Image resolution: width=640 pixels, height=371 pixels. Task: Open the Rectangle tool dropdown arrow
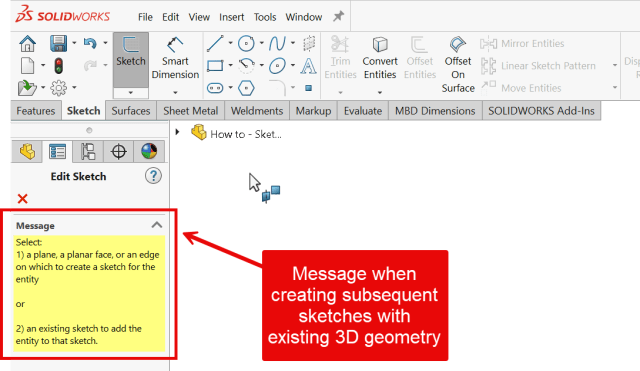click(x=231, y=65)
